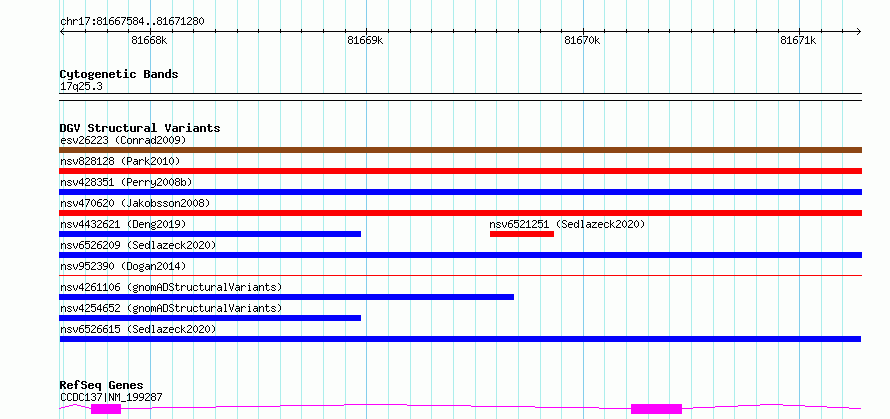
Task: Select the short red nsv6521251 bar
Action: point(522,234)
